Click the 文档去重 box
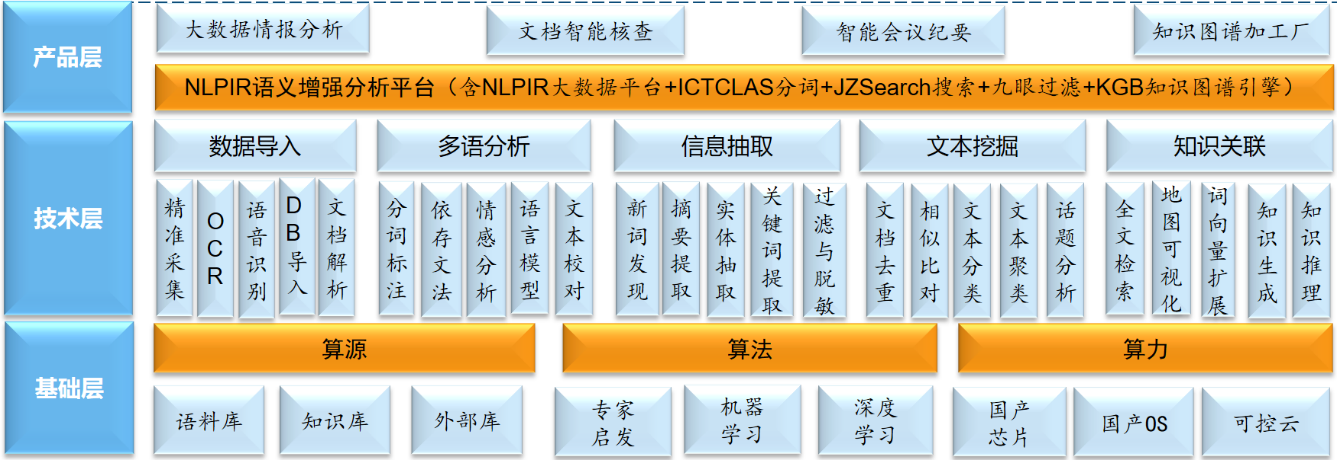The height and width of the screenshot is (460, 1337). [x=884, y=250]
